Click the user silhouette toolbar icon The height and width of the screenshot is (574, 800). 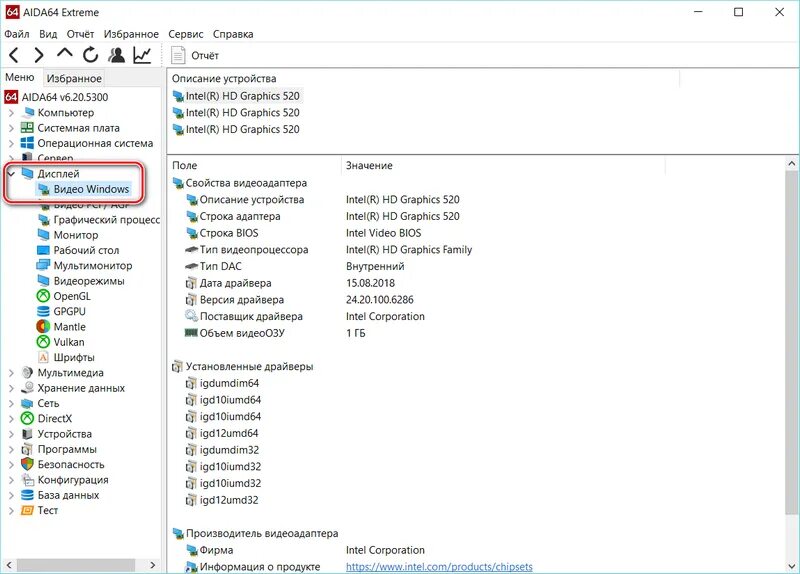[x=117, y=55]
